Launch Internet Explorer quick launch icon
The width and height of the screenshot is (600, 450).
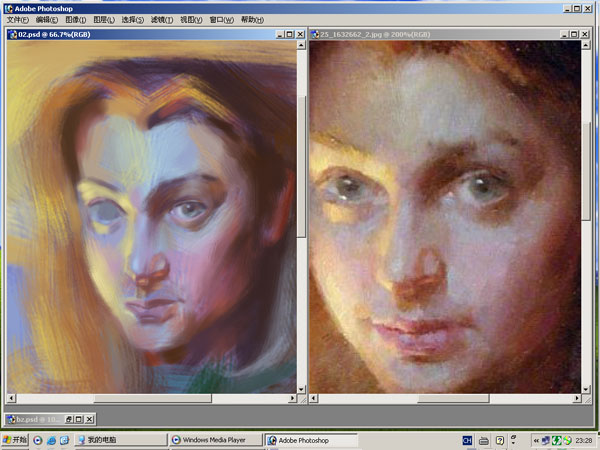pos(51,440)
